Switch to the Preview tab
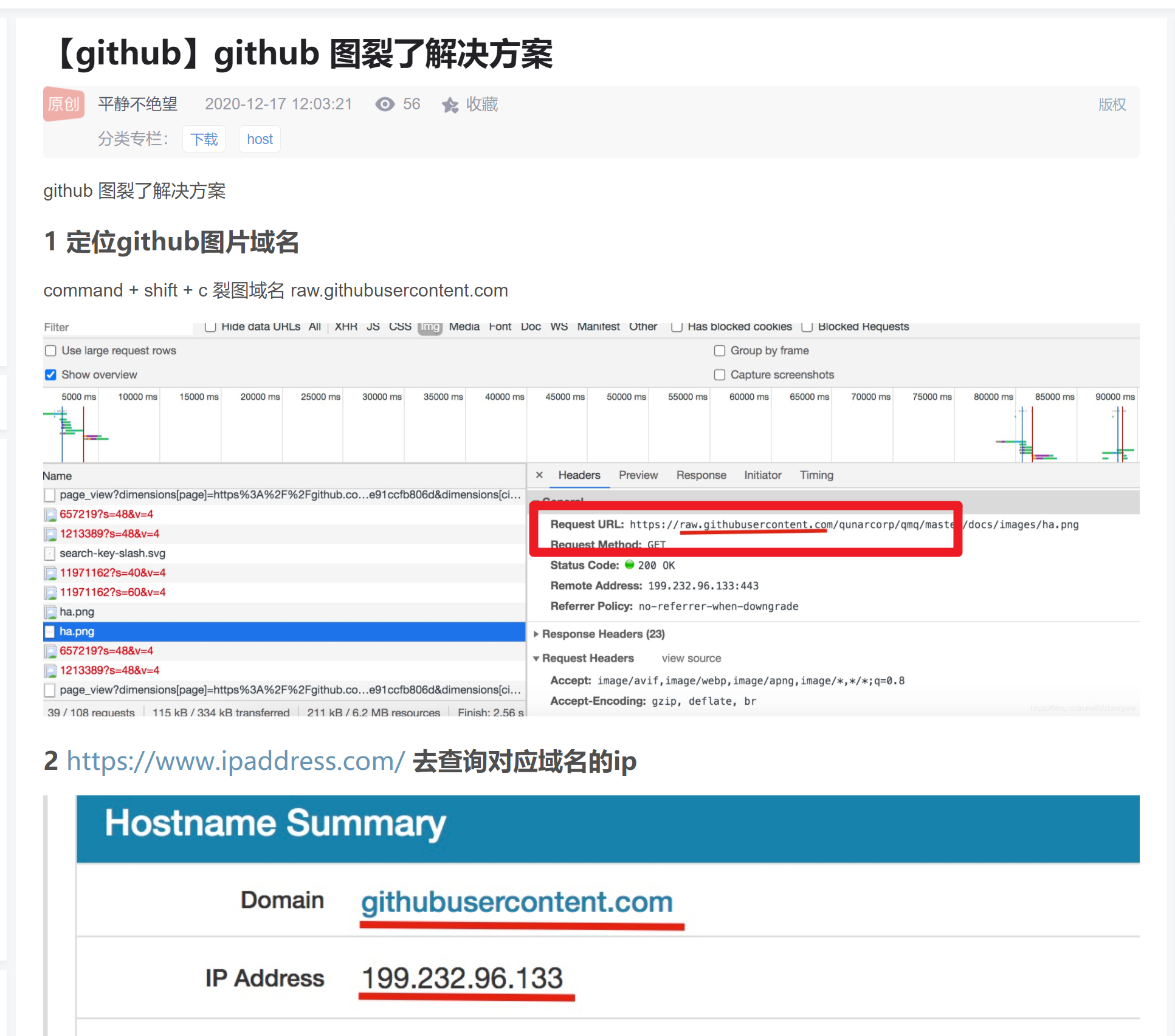 pyautogui.click(x=638, y=475)
